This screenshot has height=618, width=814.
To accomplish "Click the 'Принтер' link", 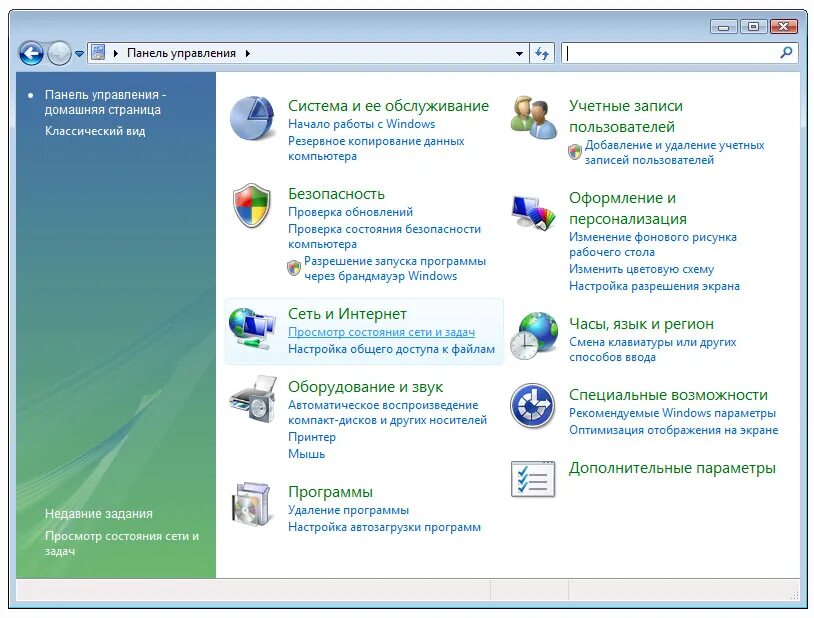I will (312, 437).
